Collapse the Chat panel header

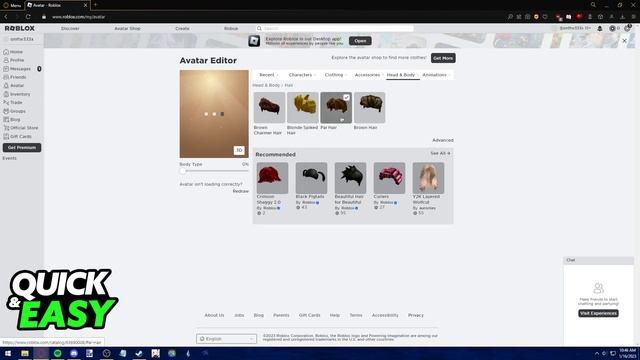[x=598, y=260]
